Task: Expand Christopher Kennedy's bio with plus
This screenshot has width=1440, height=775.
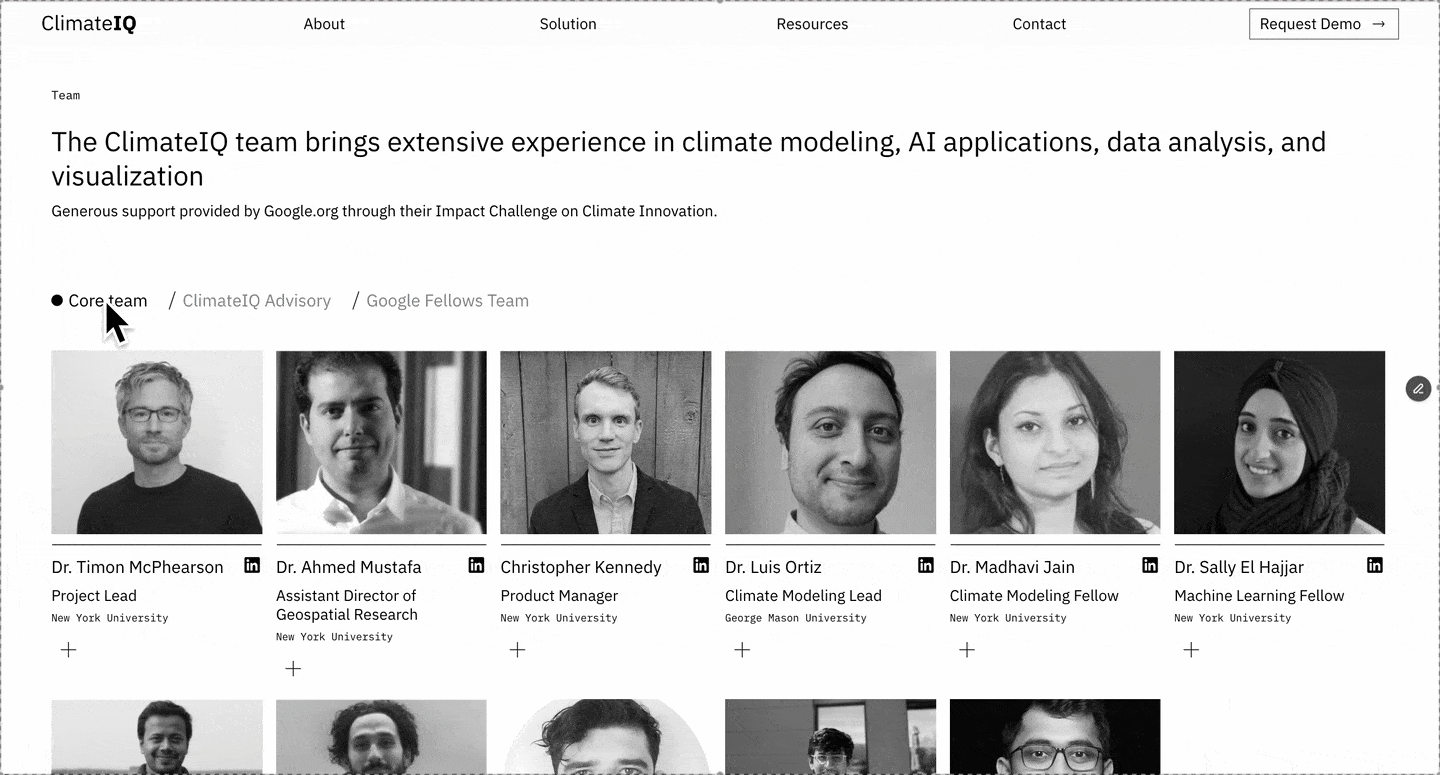Action: pyautogui.click(x=517, y=650)
